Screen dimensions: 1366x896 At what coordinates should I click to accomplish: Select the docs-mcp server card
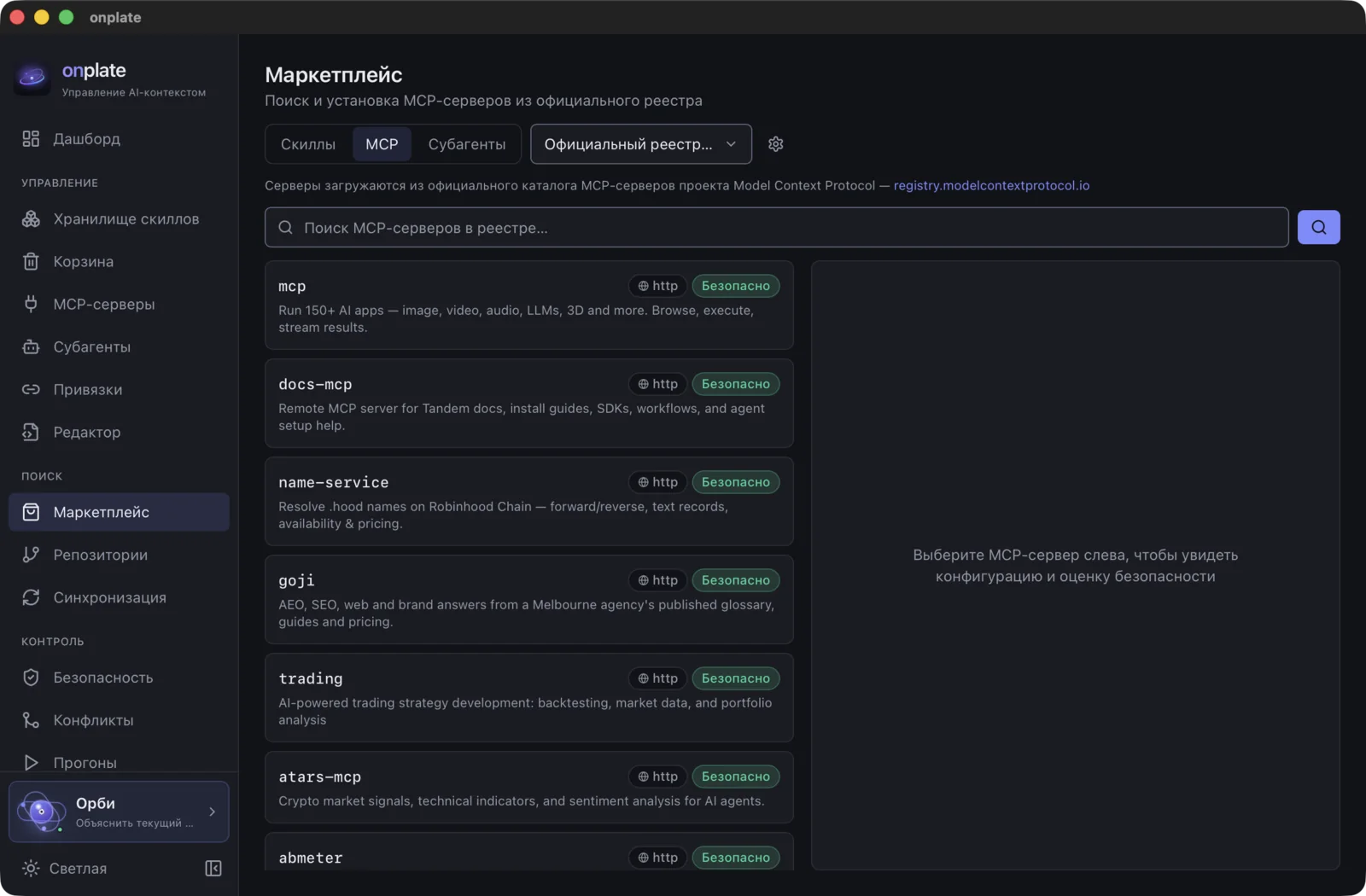click(528, 403)
